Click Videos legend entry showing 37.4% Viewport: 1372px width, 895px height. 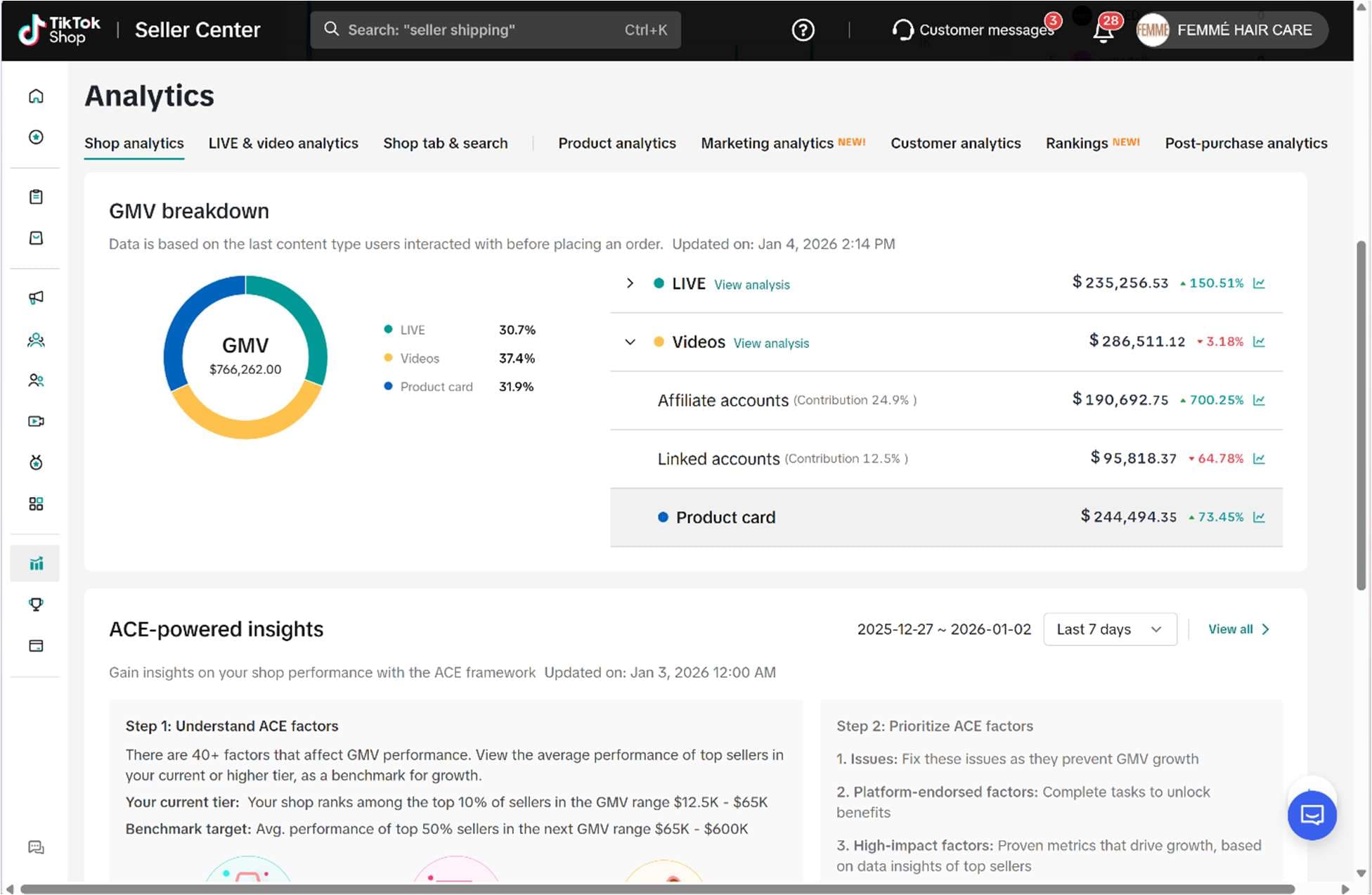click(459, 359)
